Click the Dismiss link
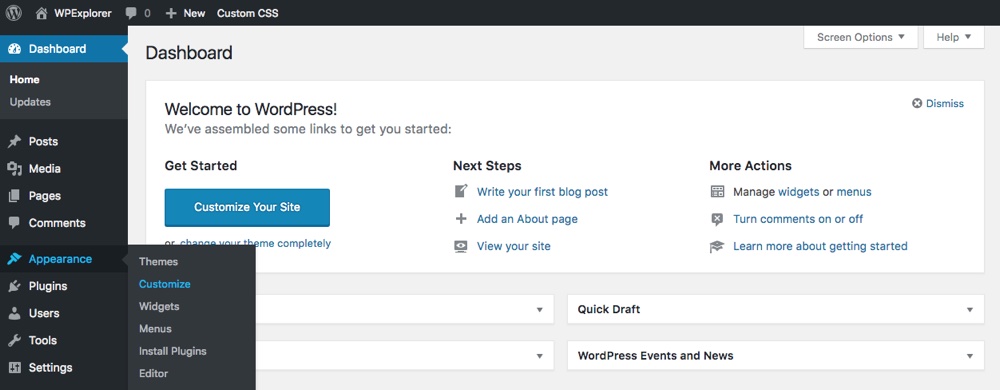Viewport: 1000px width, 390px height. tap(945, 103)
